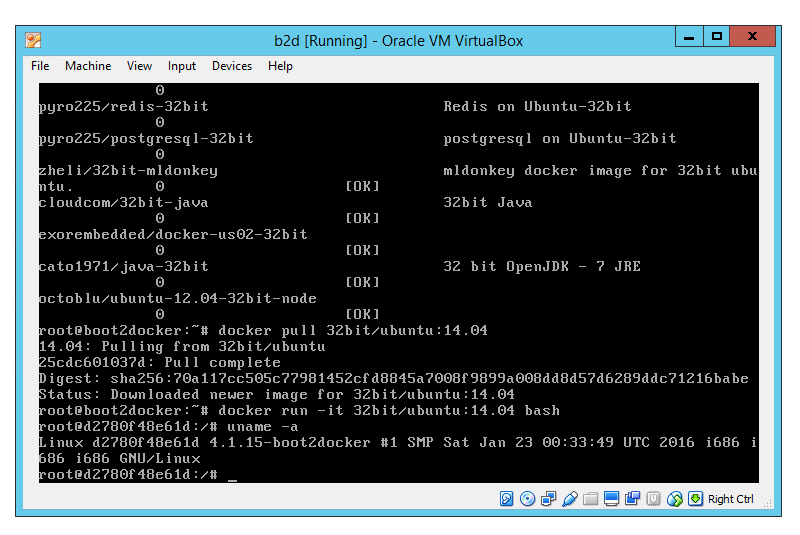The height and width of the screenshot is (535, 800).
Task: Click '25cdc601037d: Pull complete' line
Action: tap(160, 363)
